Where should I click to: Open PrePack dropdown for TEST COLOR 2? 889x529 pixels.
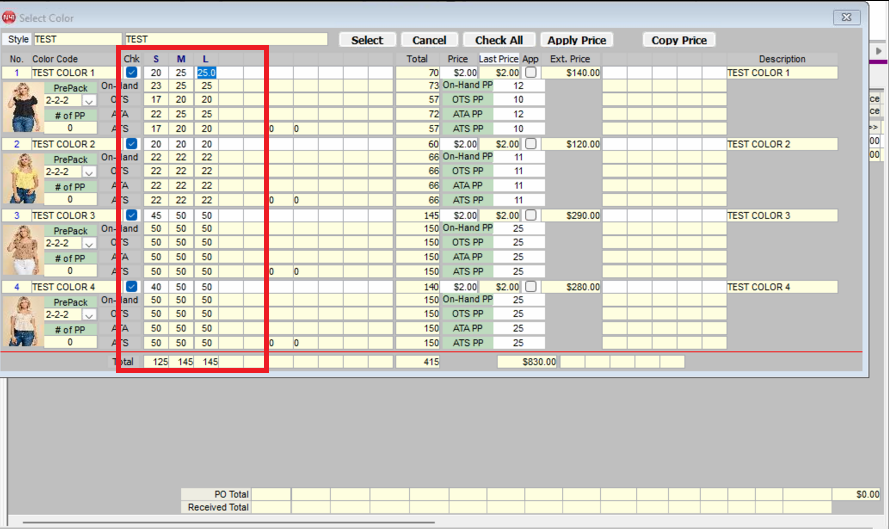point(89,172)
